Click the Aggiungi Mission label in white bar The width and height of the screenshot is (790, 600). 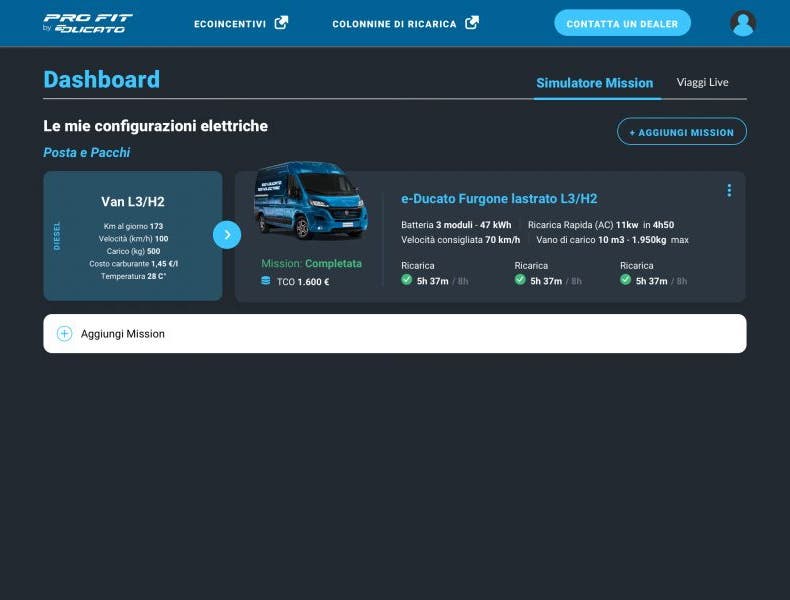122,334
